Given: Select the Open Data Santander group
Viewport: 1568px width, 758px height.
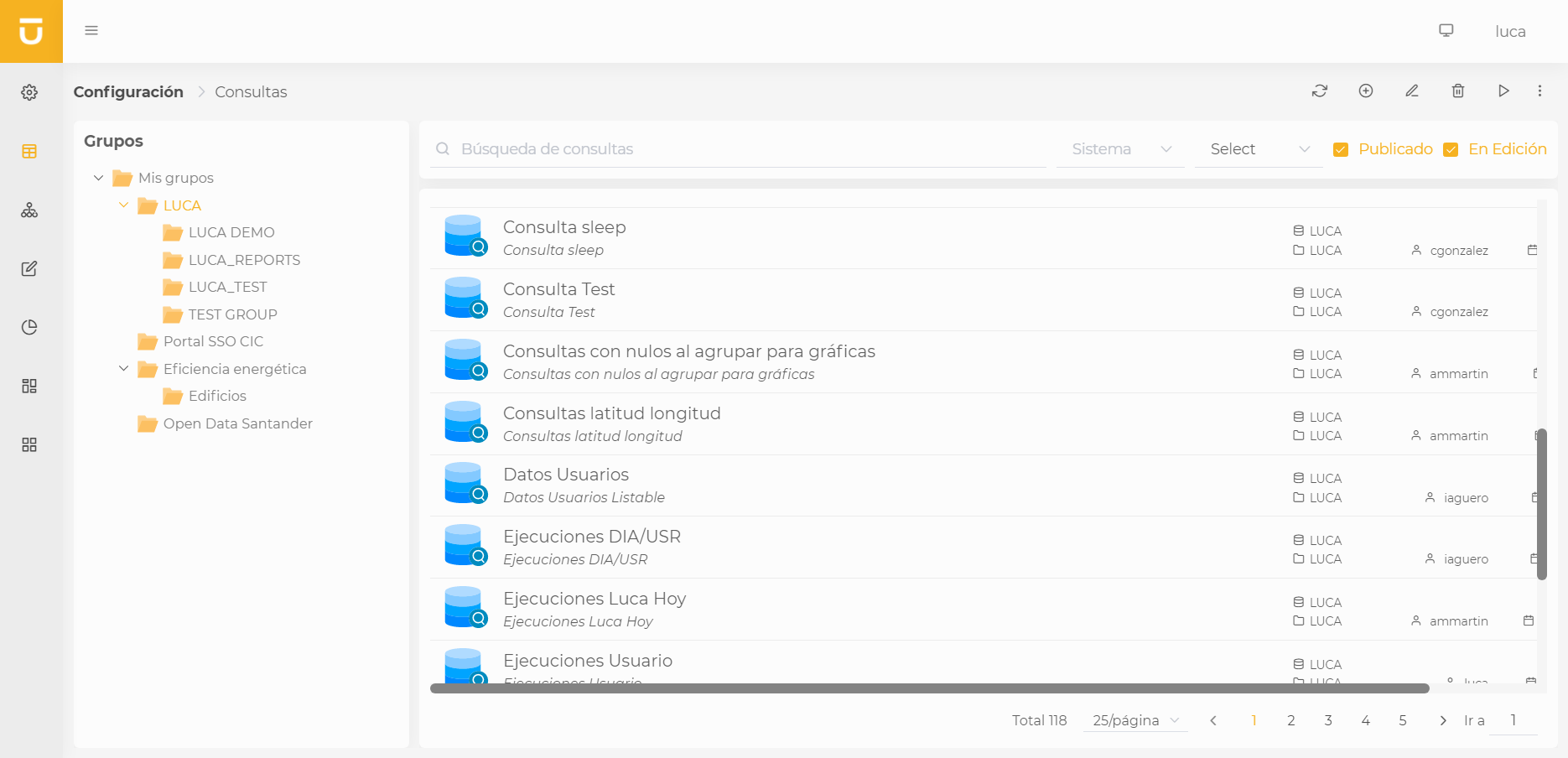Looking at the screenshot, I should click(x=237, y=423).
